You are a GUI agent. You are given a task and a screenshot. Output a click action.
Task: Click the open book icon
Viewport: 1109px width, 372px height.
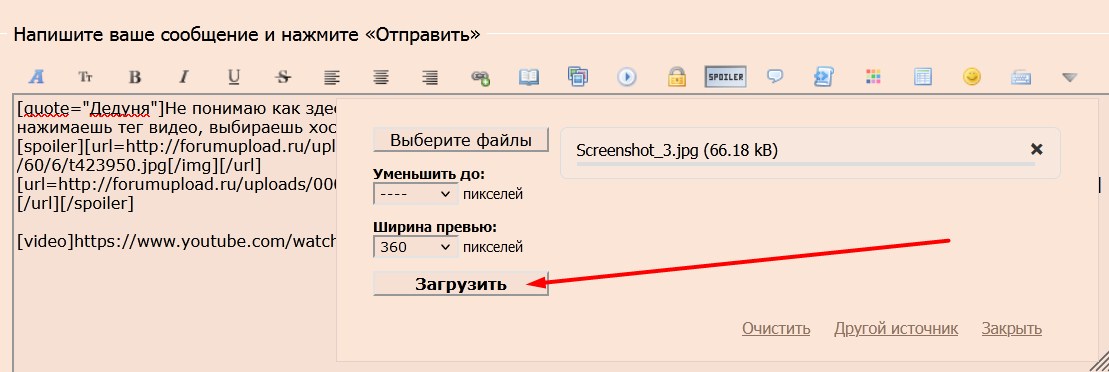pyautogui.click(x=529, y=76)
